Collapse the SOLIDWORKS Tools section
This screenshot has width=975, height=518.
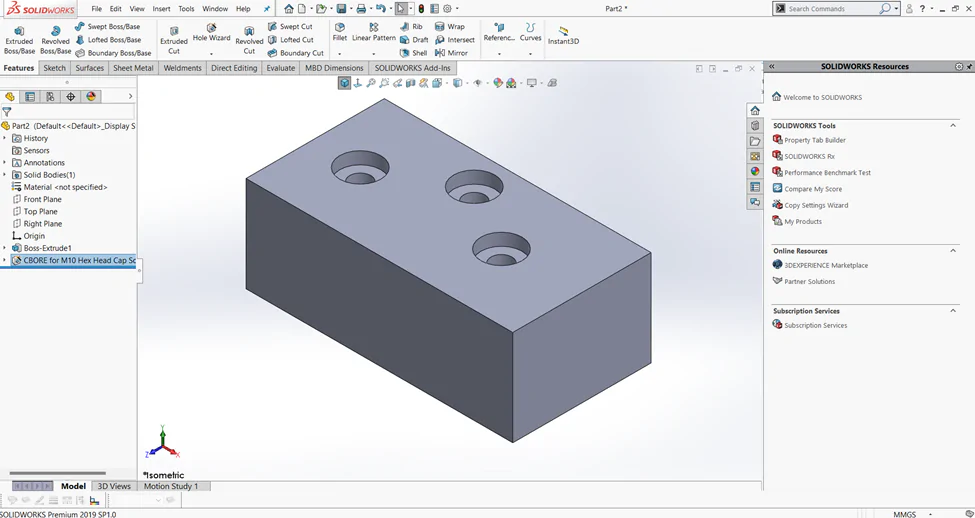[x=953, y=126]
